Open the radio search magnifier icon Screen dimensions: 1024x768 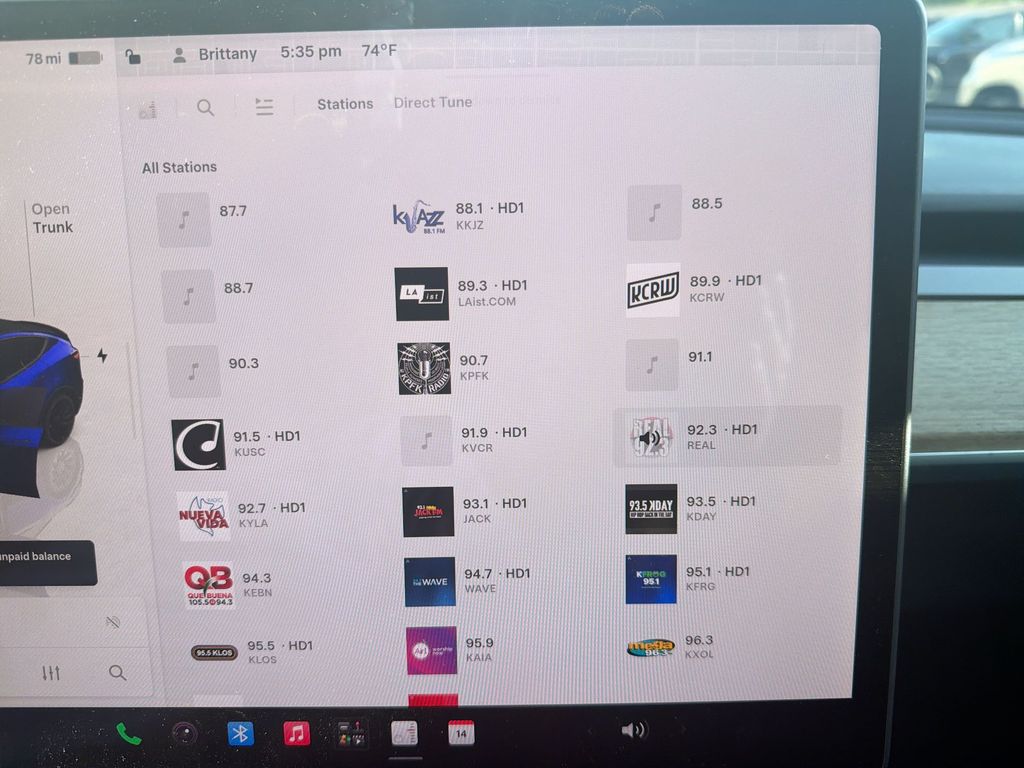pyautogui.click(x=205, y=108)
